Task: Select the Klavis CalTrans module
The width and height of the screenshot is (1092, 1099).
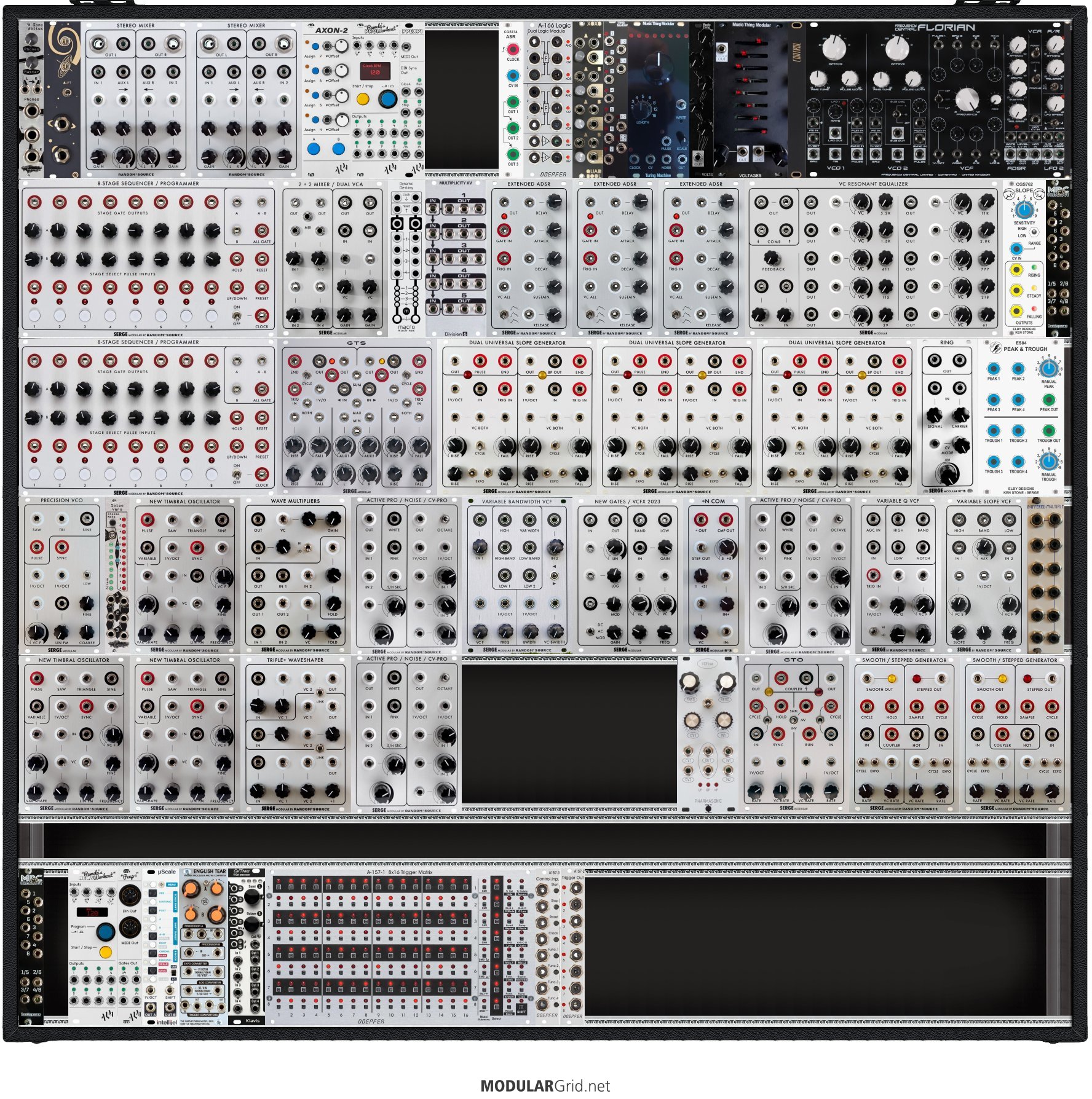Action: click(246, 947)
